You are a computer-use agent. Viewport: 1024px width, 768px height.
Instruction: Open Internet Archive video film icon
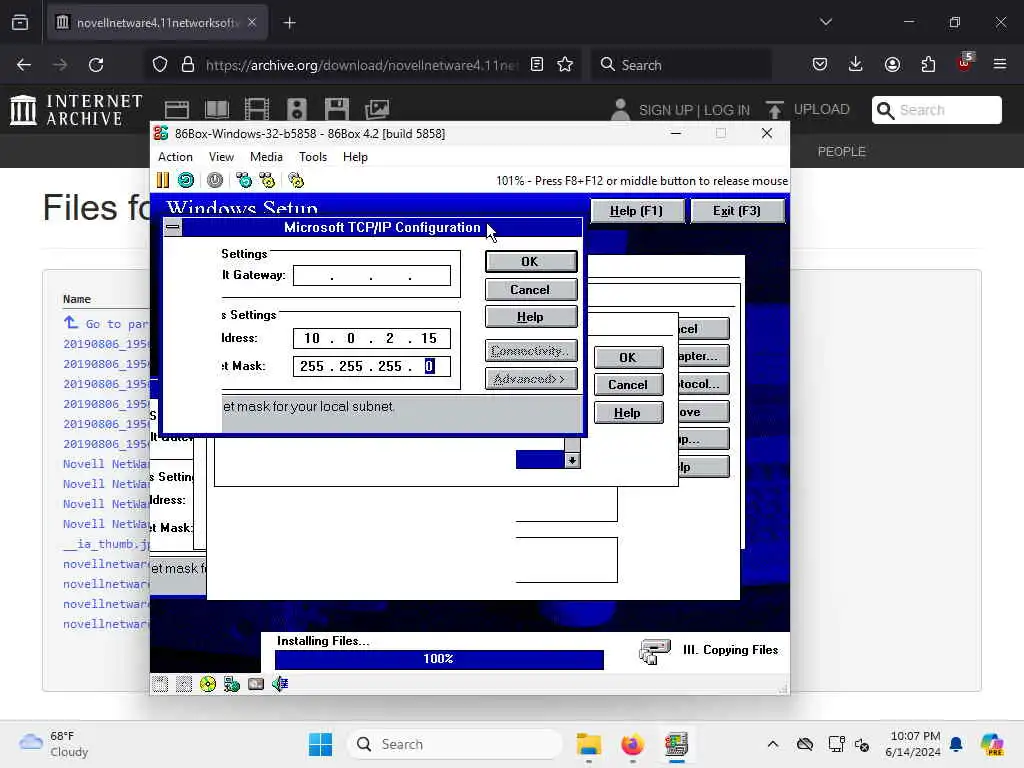[257, 110]
